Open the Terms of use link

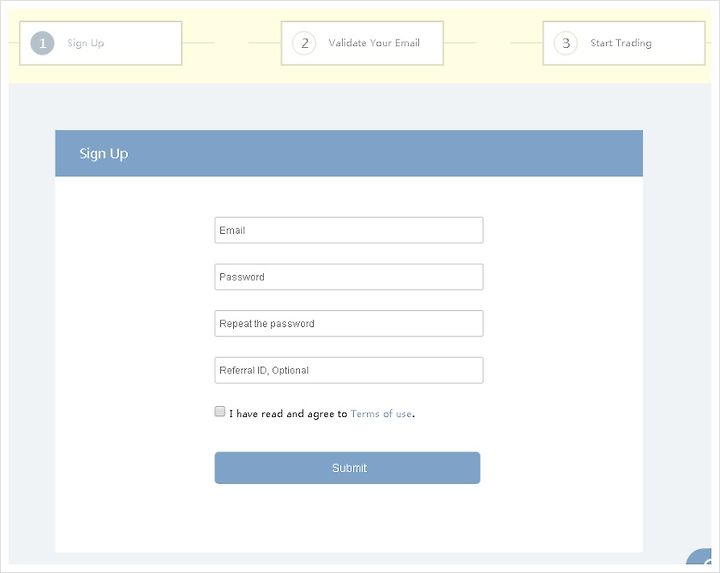381,414
